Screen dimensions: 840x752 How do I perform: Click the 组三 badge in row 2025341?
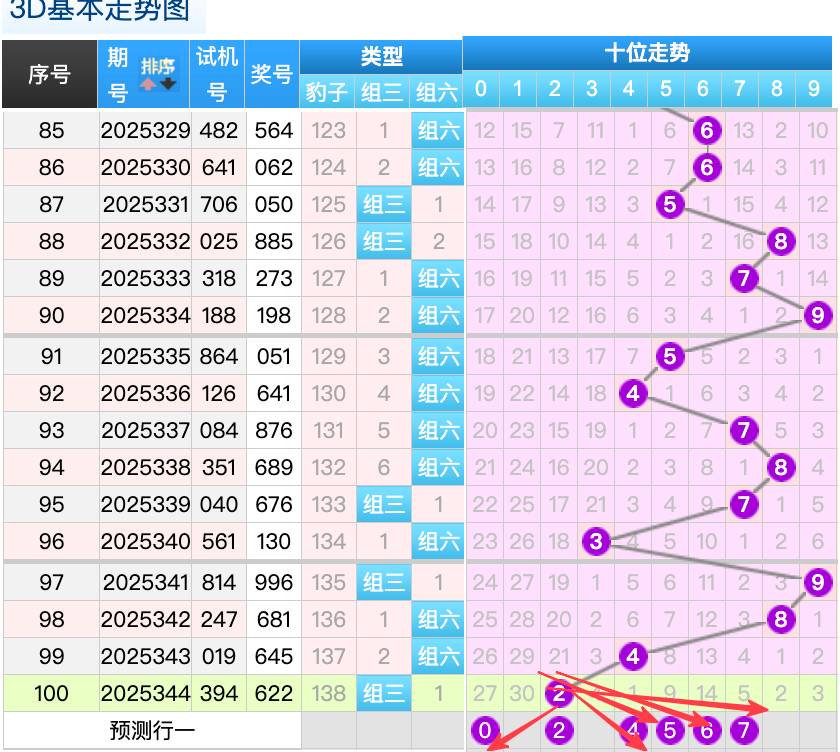pos(384,582)
